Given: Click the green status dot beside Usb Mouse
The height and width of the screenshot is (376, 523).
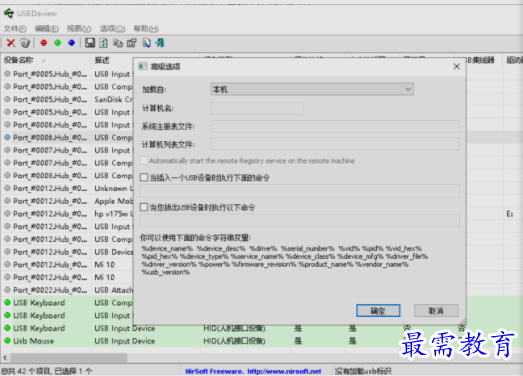Looking at the screenshot, I should (7, 341).
